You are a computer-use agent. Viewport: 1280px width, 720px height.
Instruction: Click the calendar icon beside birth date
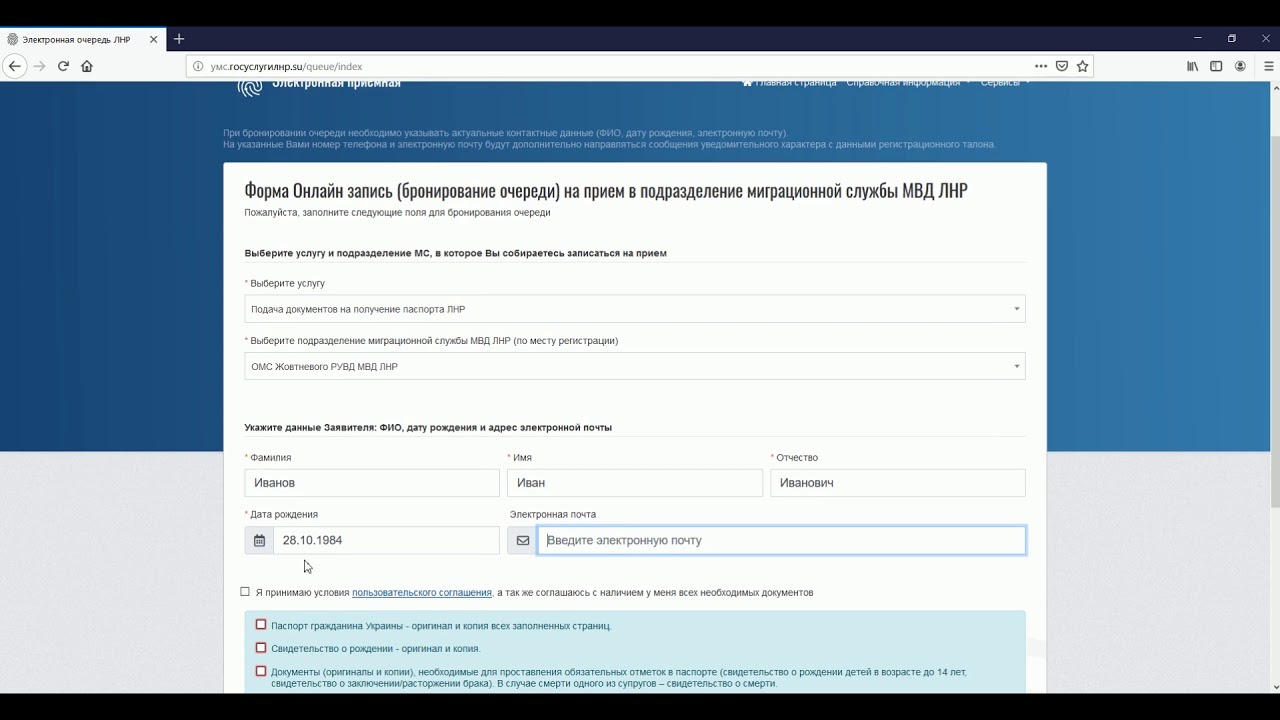point(259,541)
